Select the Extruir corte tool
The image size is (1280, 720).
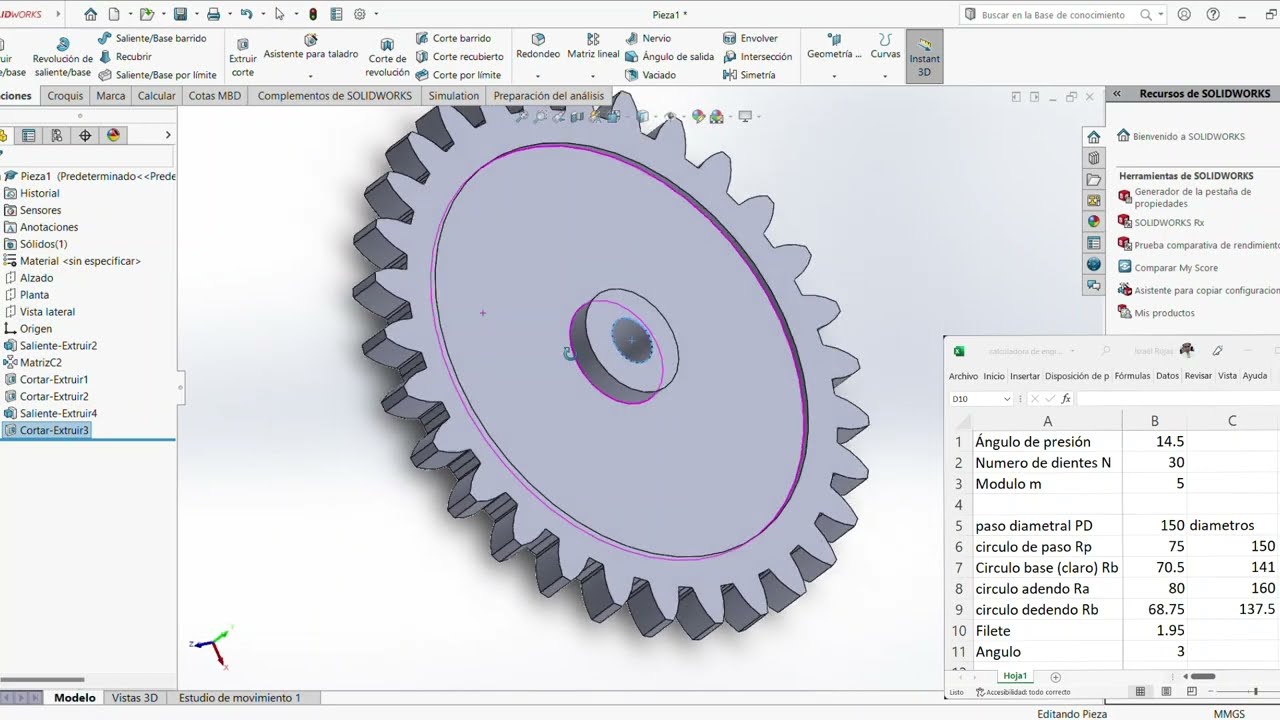click(x=243, y=58)
